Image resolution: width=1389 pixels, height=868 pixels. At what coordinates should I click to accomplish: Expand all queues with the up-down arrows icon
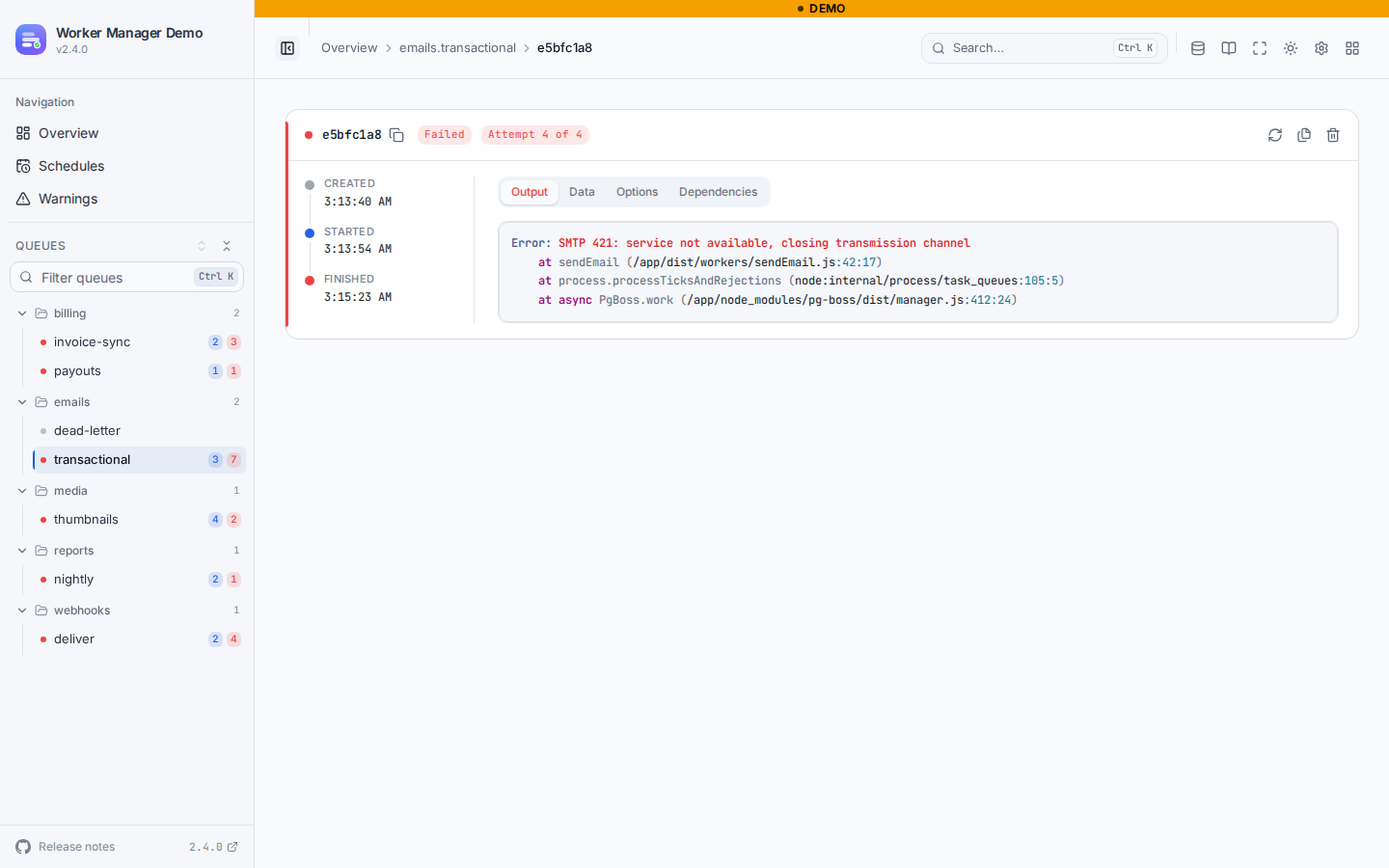coord(202,246)
